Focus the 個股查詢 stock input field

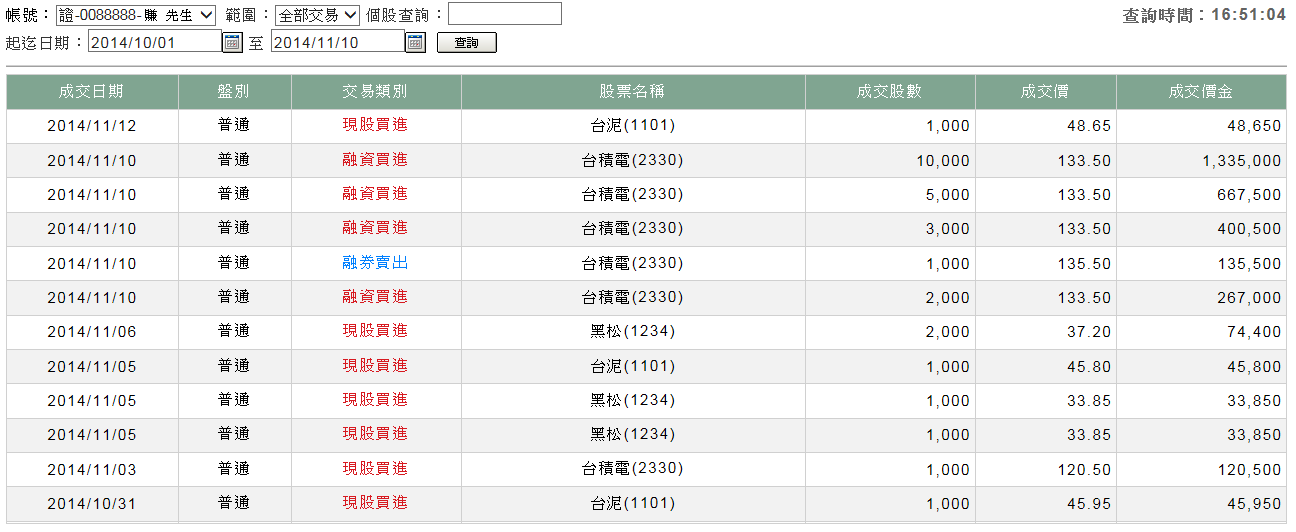pos(504,14)
